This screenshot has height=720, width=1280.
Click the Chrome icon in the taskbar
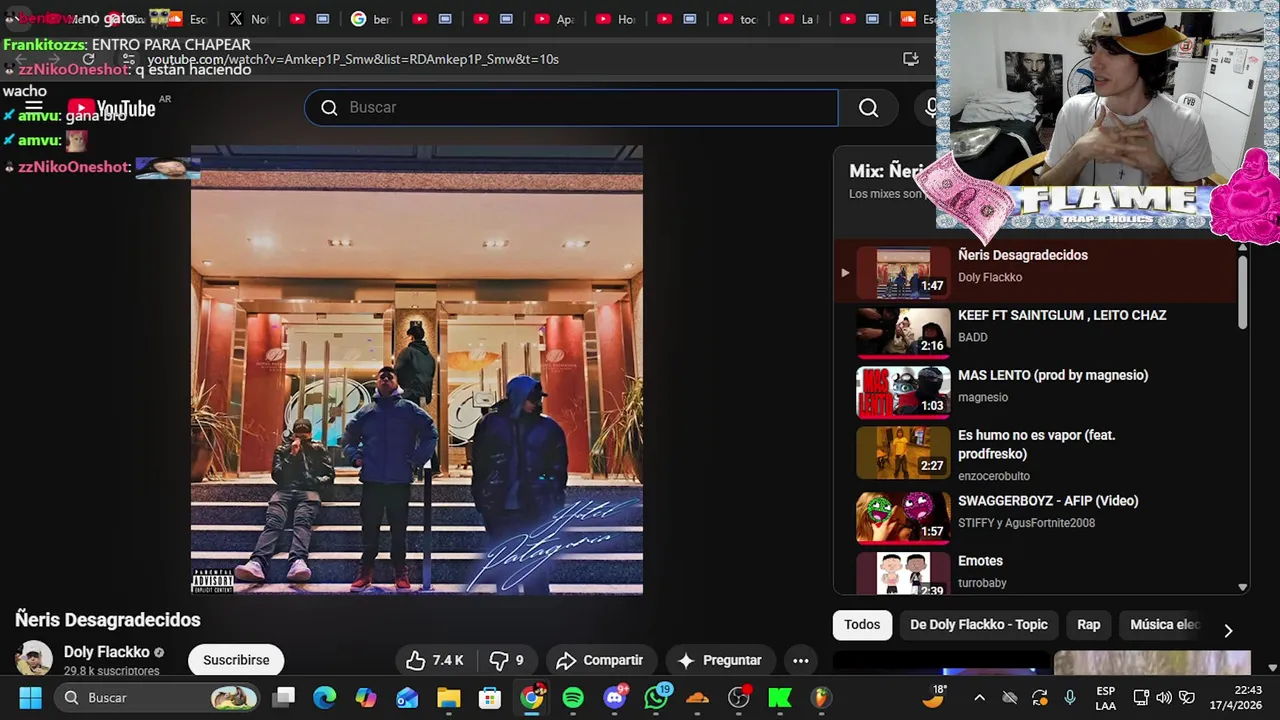click(x=532, y=698)
